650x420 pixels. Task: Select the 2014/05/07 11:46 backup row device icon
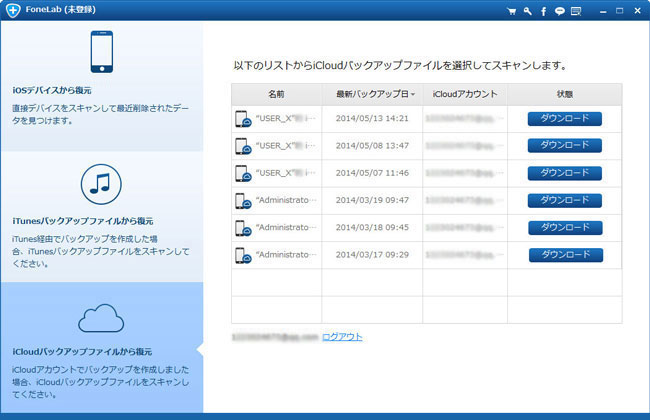pyautogui.click(x=243, y=173)
